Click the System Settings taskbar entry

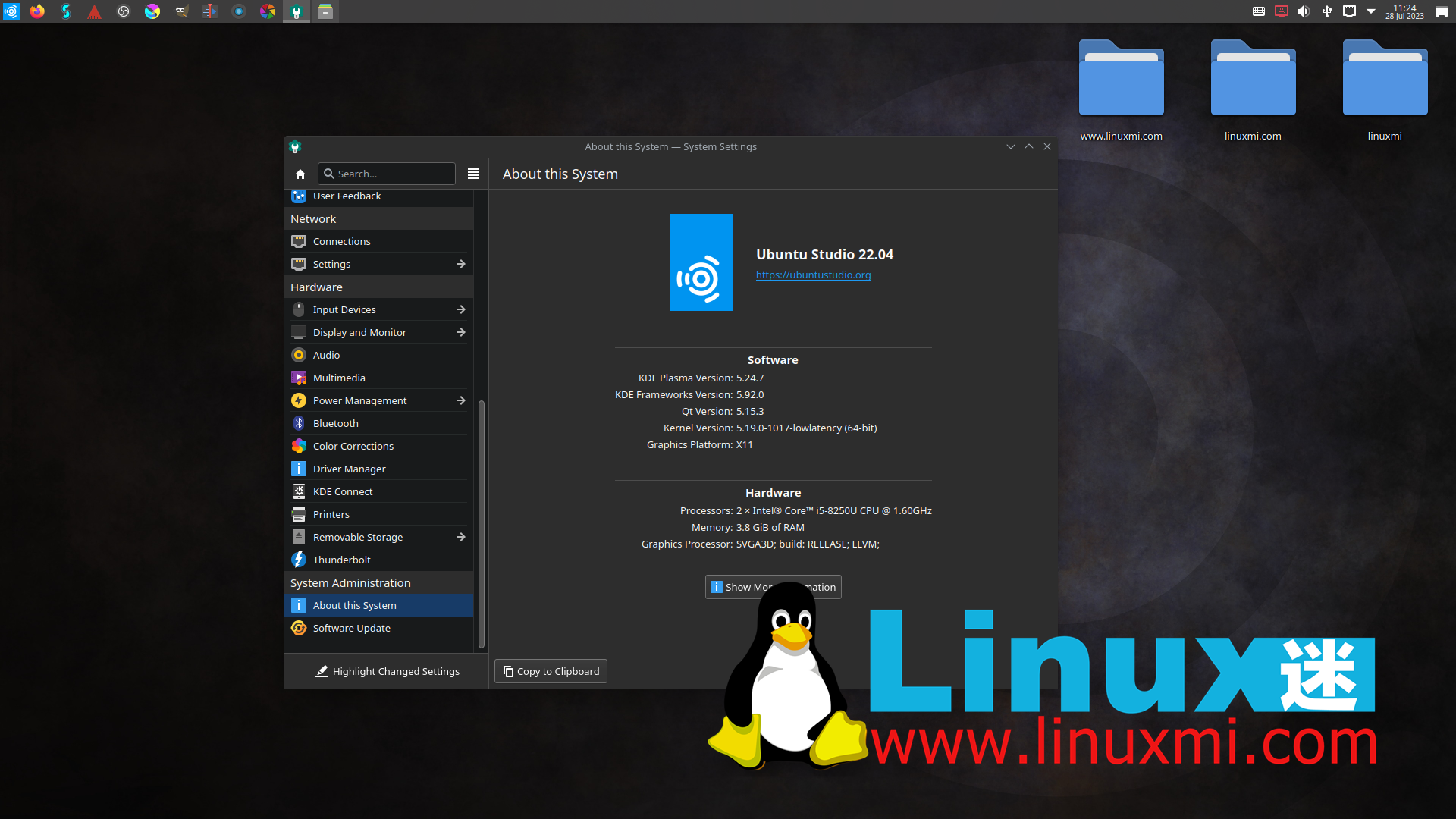point(297,11)
